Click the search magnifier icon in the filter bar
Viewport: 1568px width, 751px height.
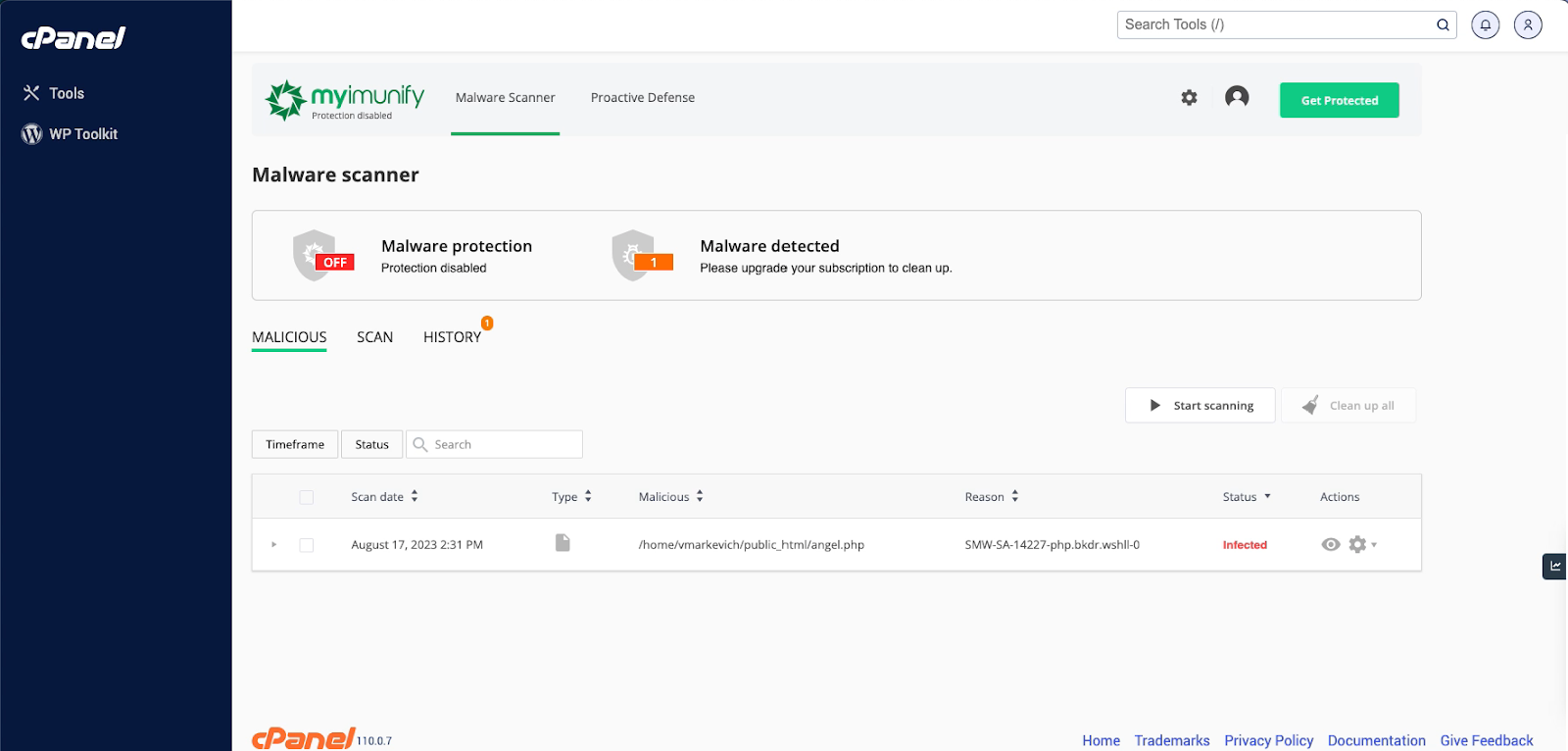pos(420,444)
